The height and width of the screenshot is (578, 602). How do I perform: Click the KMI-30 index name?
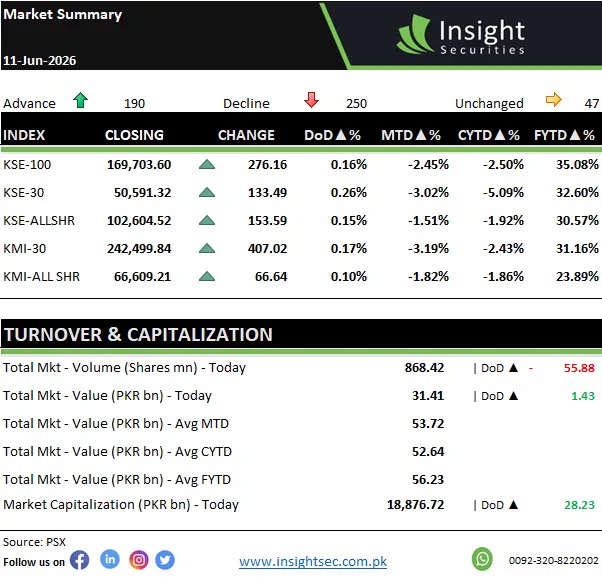[x=25, y=248]
